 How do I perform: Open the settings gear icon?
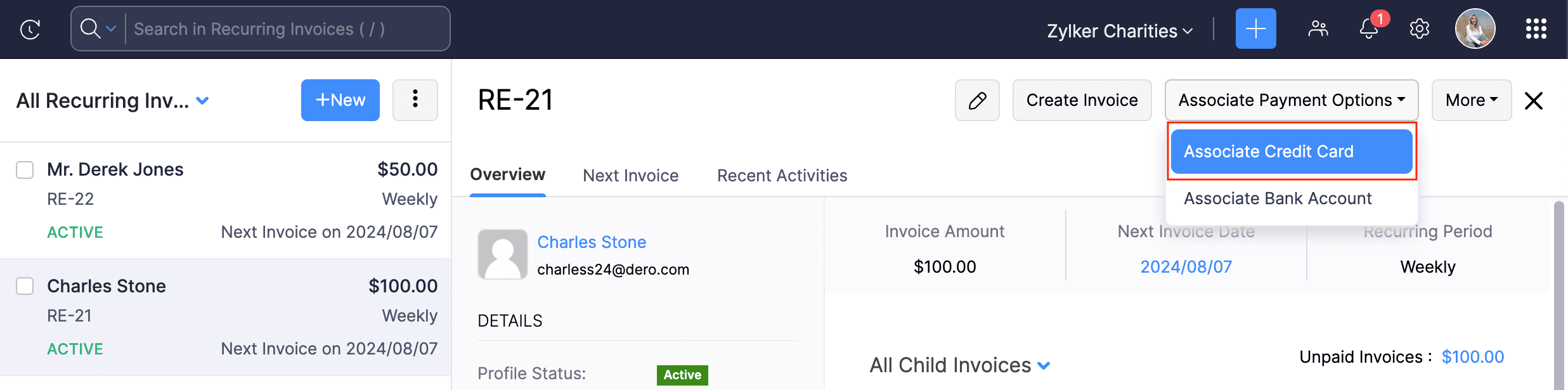tap(1419, 29)
